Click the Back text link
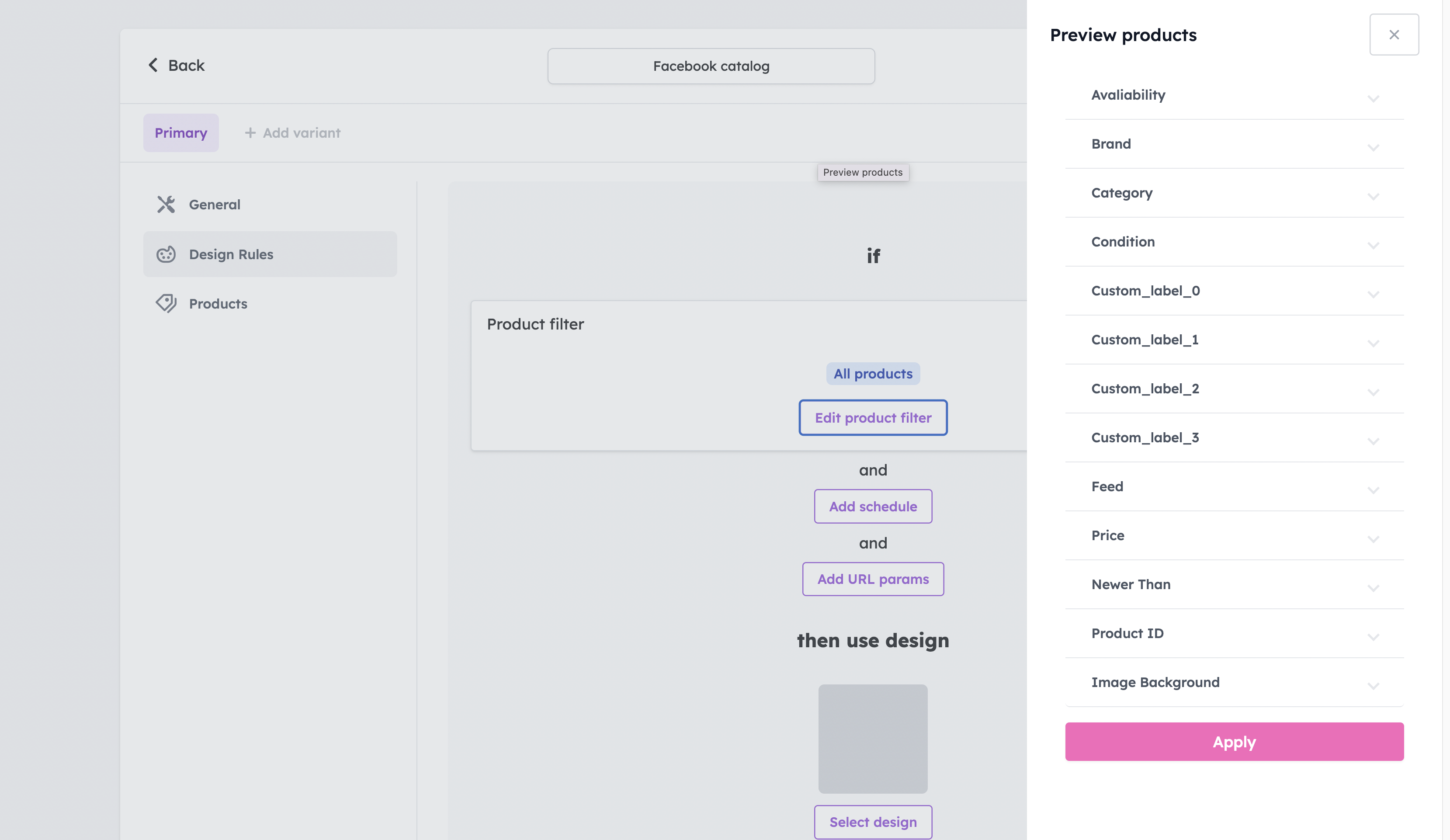This screenshot has width=1450, height=840. (186, 65)
